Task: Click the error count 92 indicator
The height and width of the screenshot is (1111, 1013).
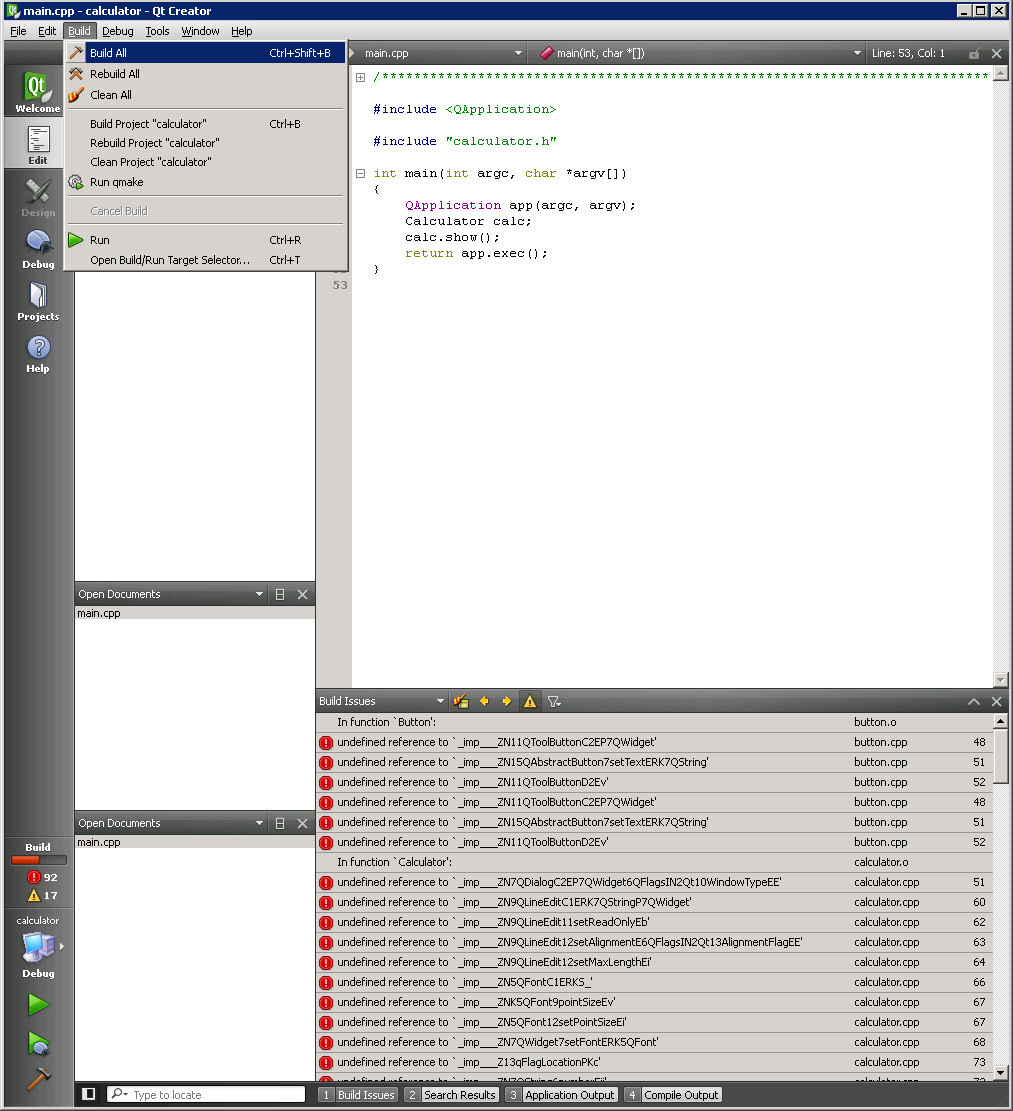Action: point(42,877)
